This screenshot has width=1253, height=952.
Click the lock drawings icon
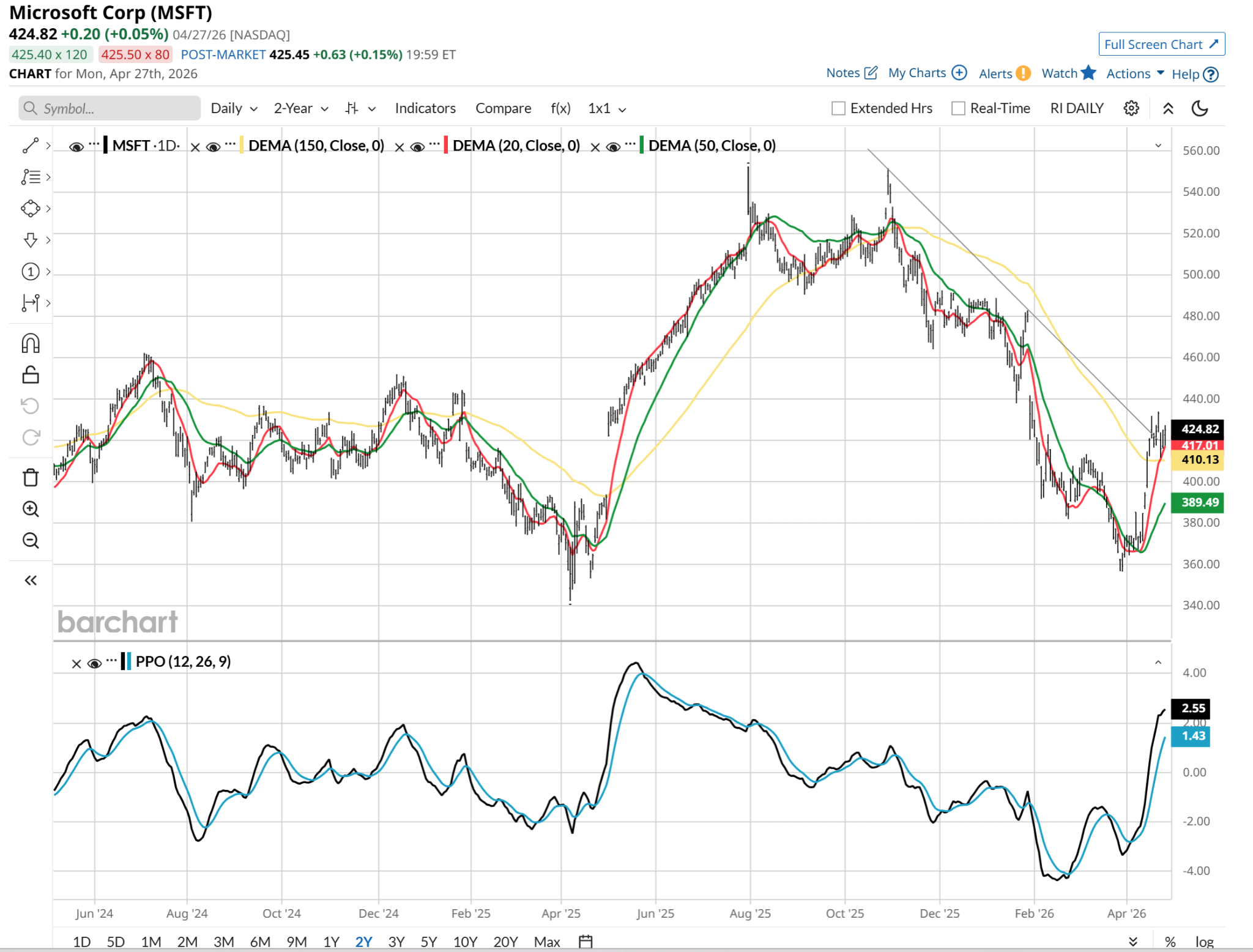[x=30, y=374]
